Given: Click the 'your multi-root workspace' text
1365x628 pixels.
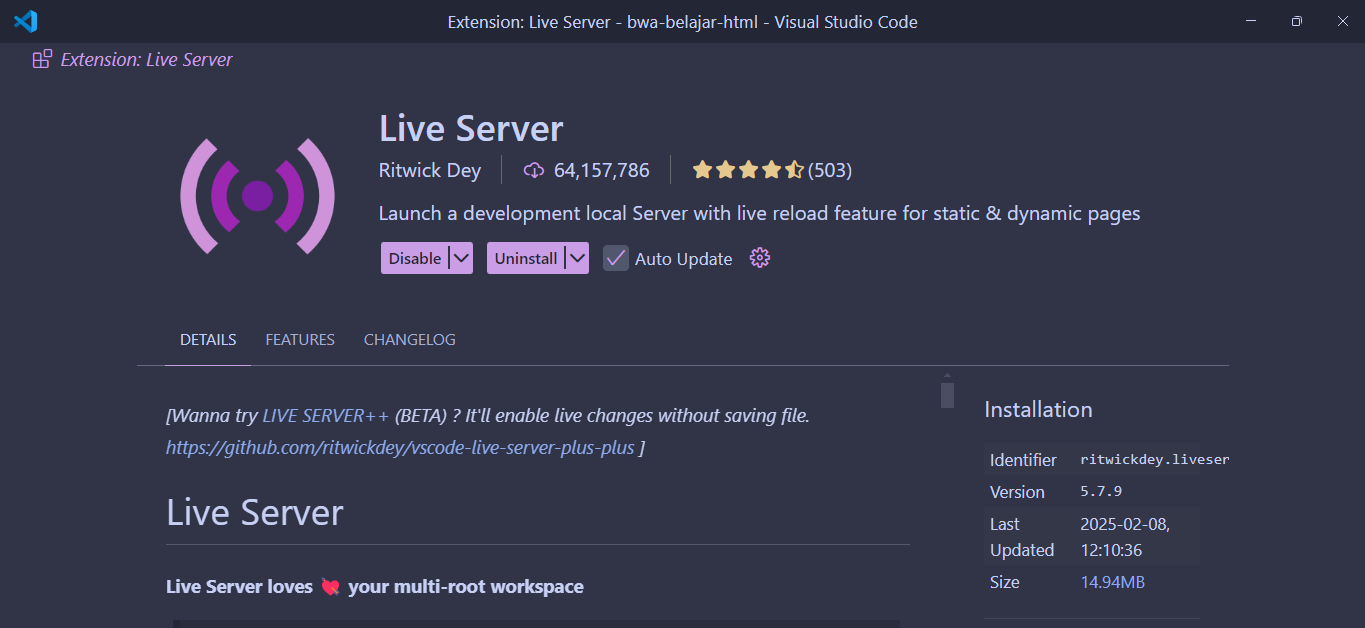Looking at the screenshot, I should pos(466,587).
